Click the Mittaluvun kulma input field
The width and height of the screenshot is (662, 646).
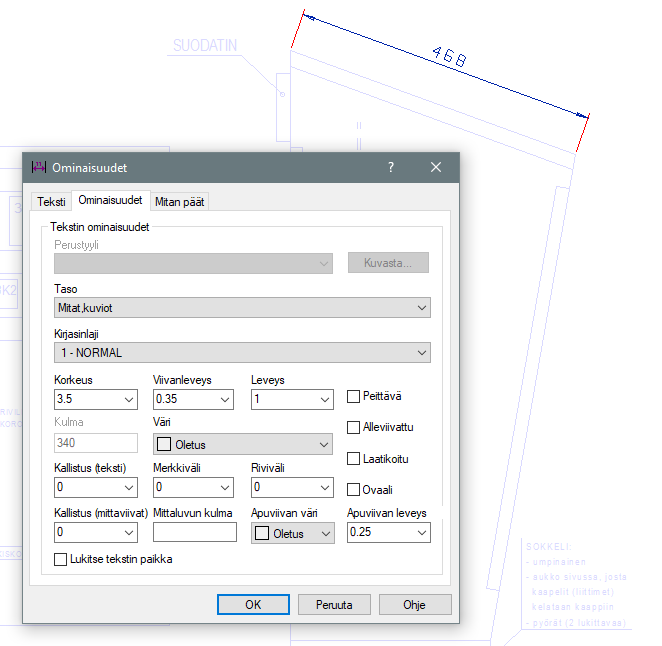pyautogui.click(x=194, y=533)
